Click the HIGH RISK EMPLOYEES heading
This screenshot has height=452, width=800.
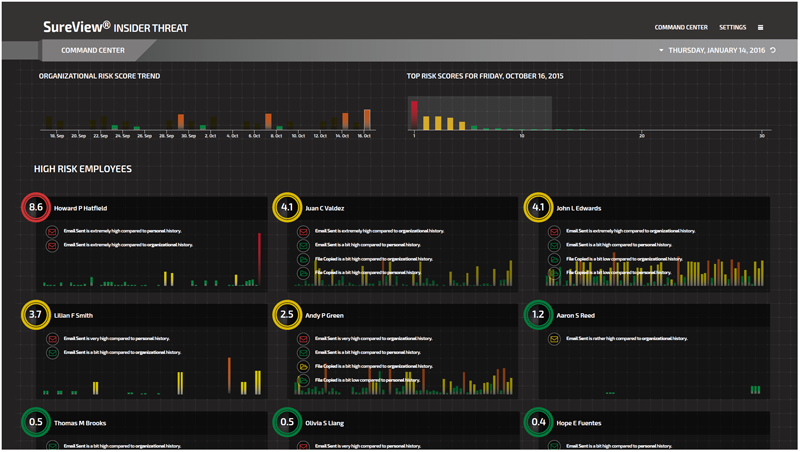83,169
